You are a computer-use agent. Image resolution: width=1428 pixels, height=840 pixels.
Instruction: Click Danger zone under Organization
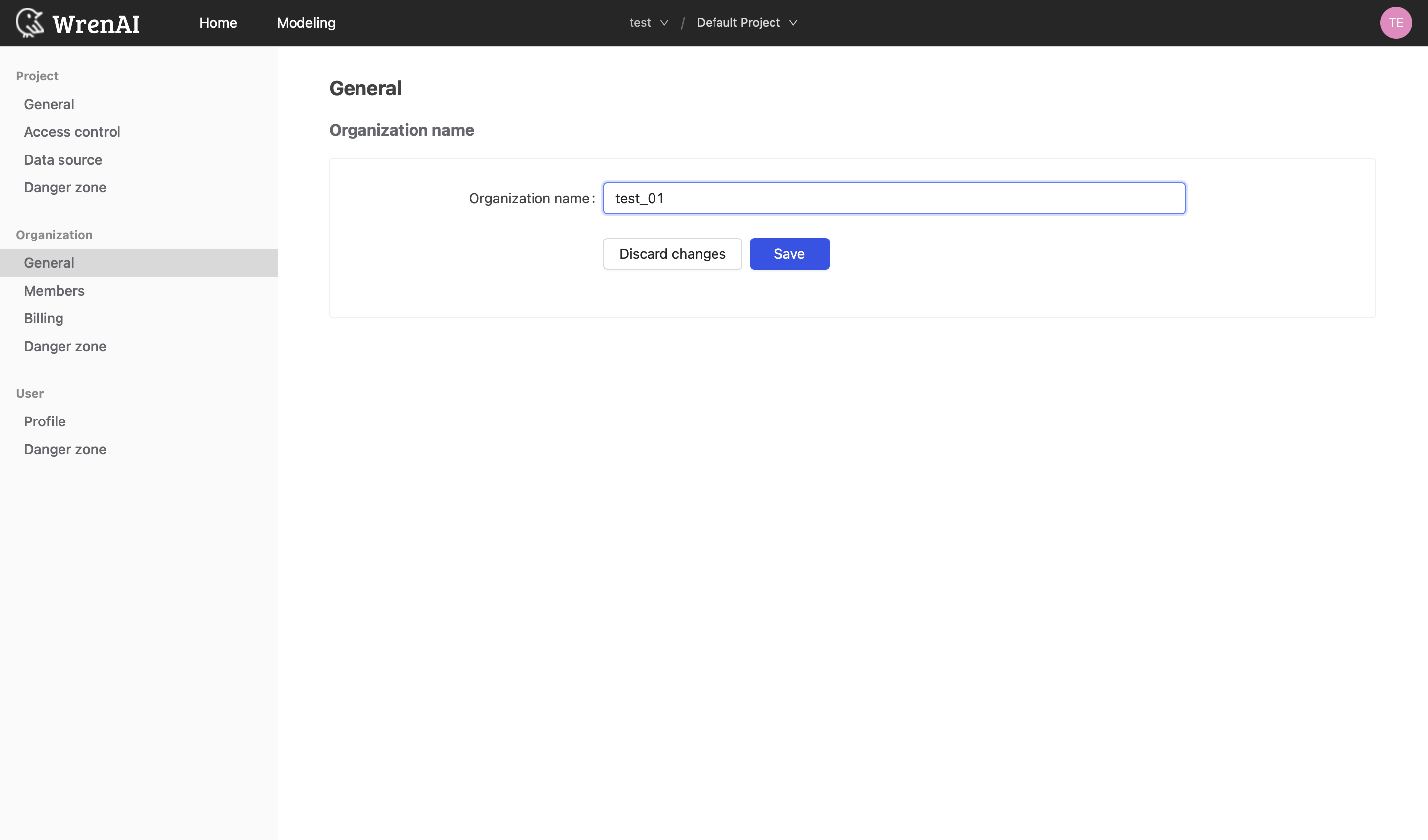[65, 346]
